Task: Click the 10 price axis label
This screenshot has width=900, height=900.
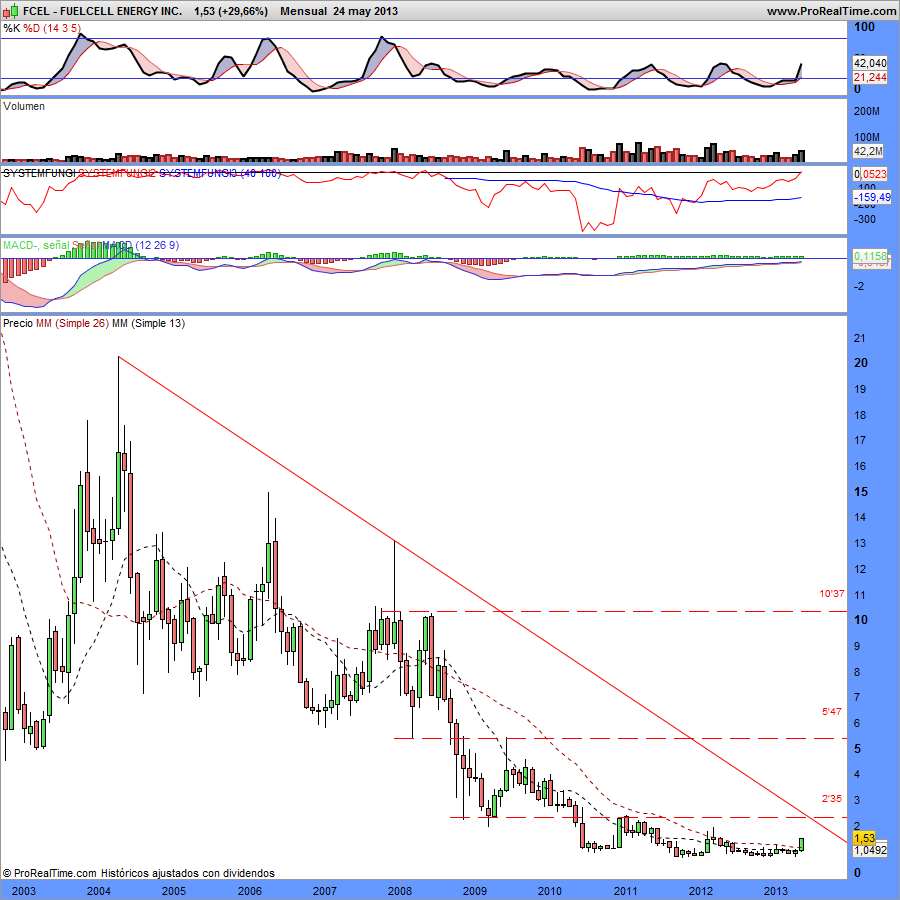Action: coord(861,620)
